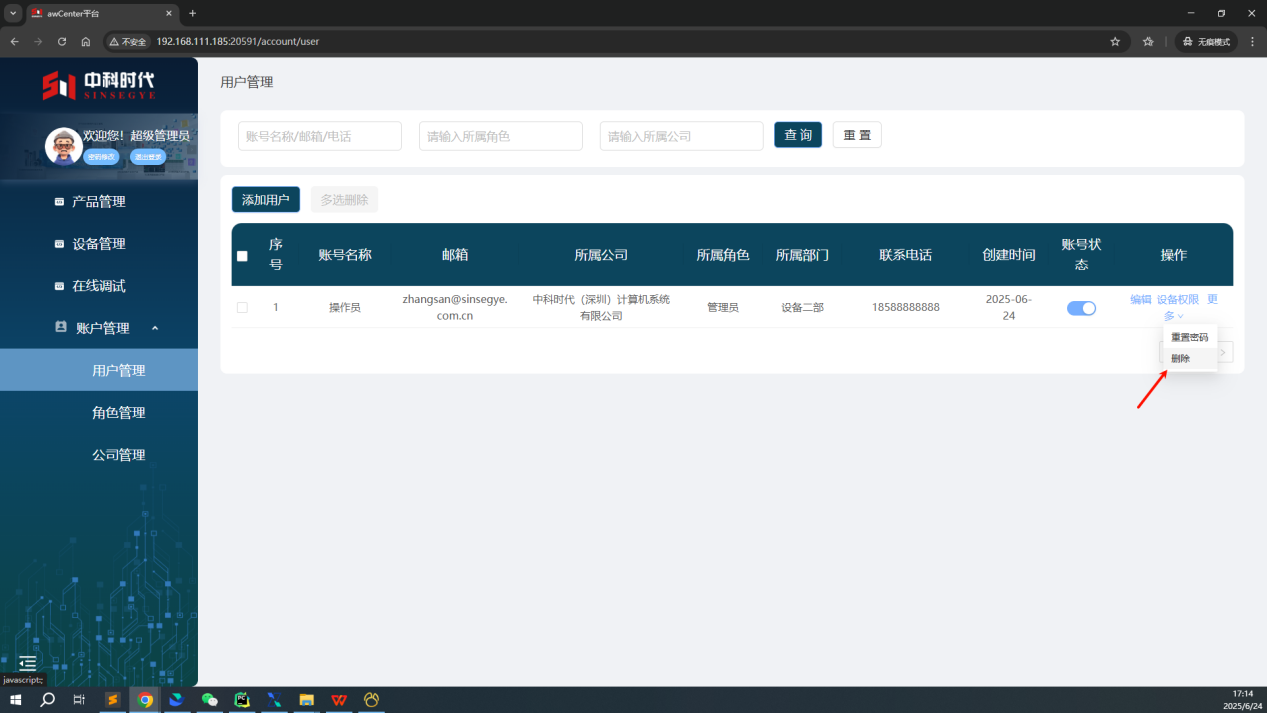
Task: Click the 添加用户 button
Action: point(265,200)
